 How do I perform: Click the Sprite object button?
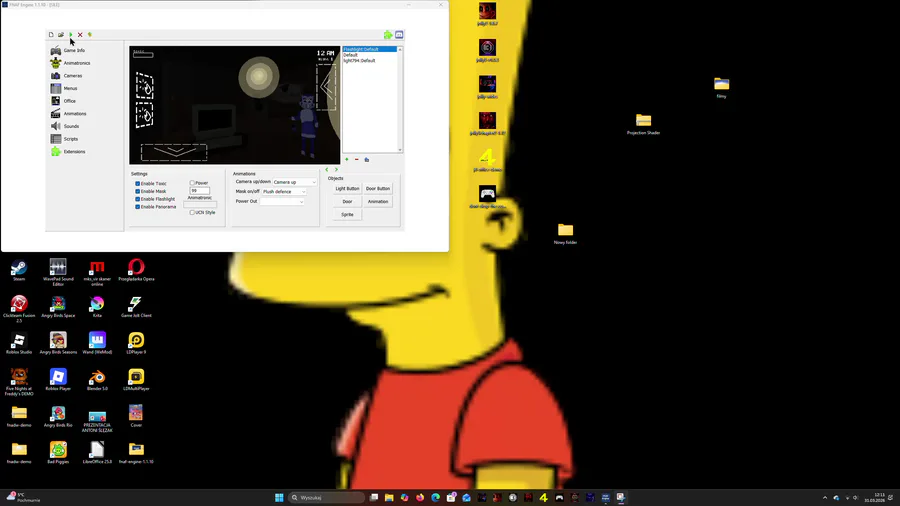[347, 215]
